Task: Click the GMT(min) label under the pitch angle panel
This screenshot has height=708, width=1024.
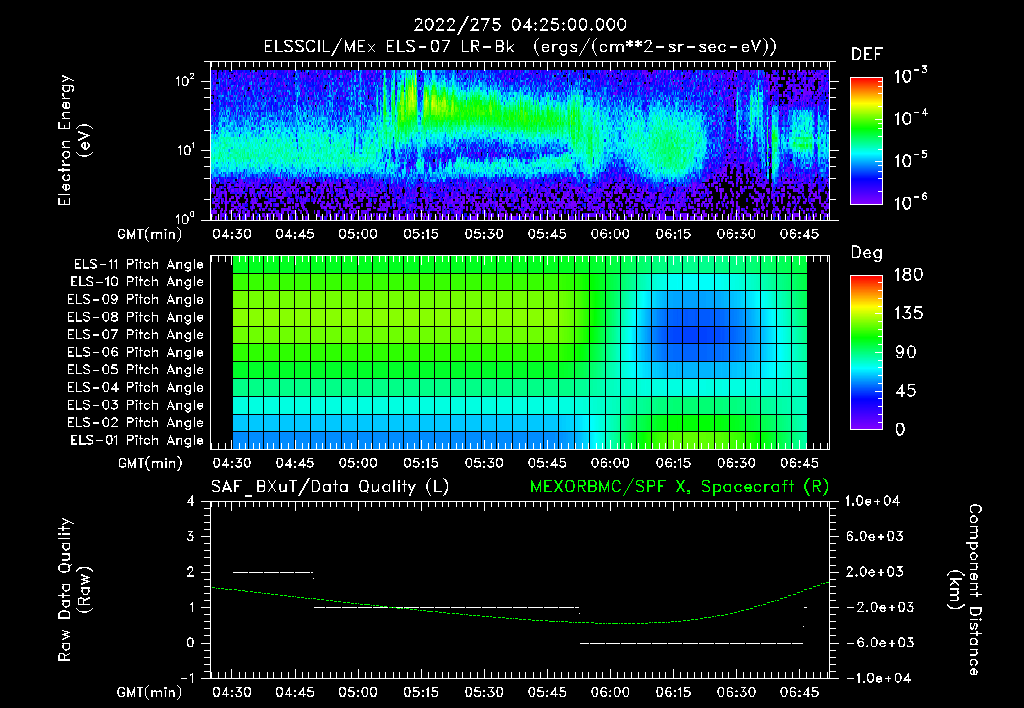Action: click(x=150, y=464)
